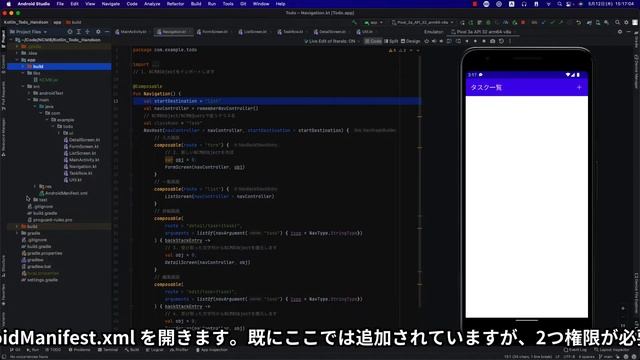Viewport: 640px width, 360px height.
Task: Switch editor to Split view
Action: click(391, 41)
